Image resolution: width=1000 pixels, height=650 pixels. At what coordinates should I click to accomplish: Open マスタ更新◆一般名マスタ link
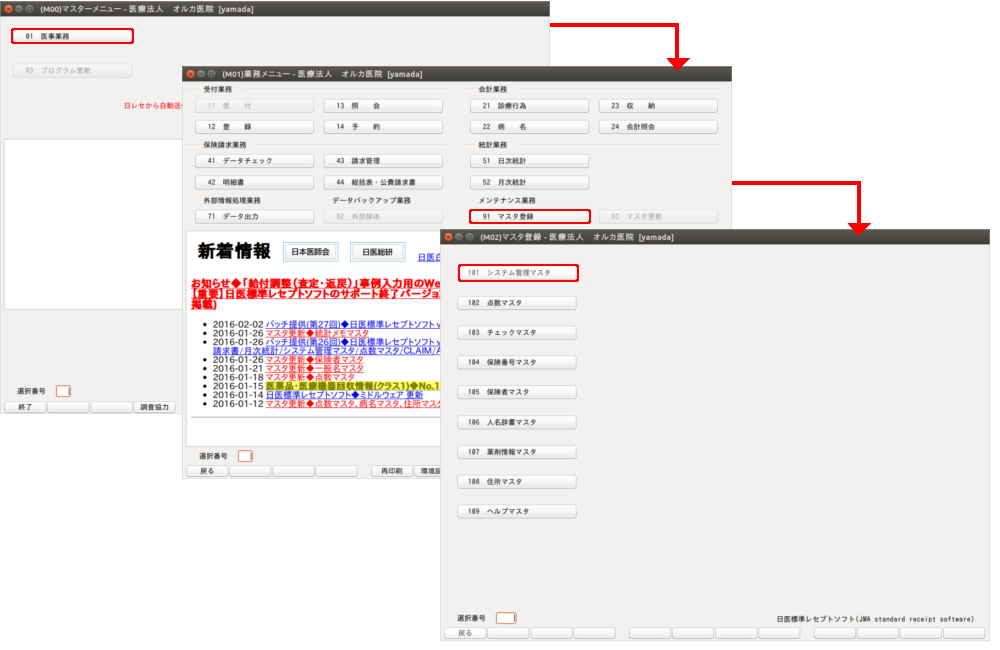[314, 369]
